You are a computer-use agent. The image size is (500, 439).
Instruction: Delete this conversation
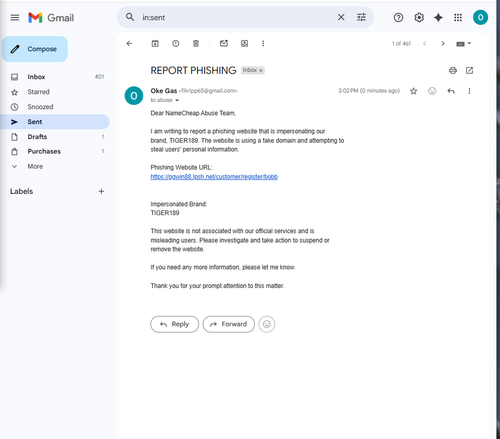pyautogui.click(x=196, y=43)
